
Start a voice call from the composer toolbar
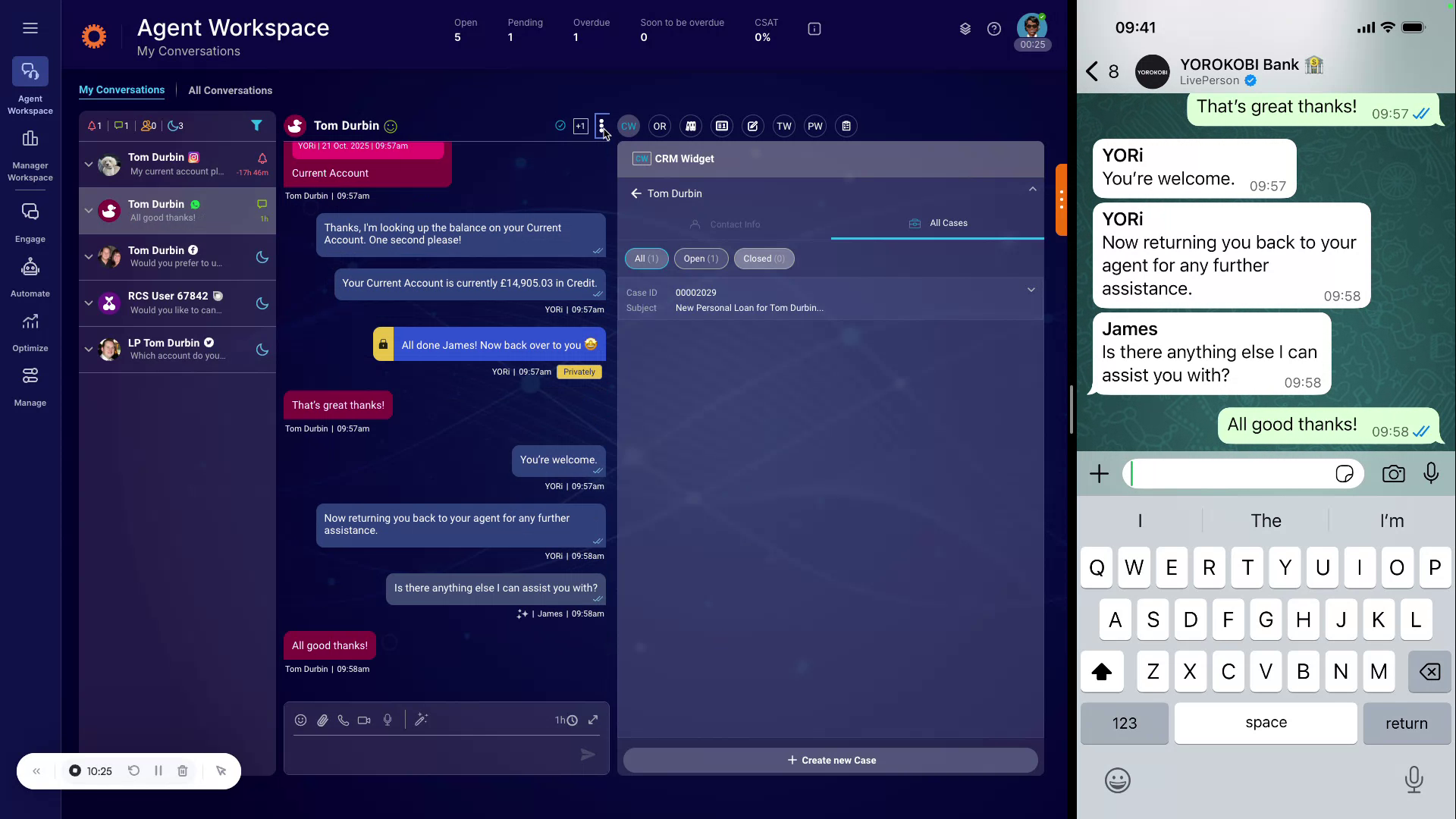[343, 720]
